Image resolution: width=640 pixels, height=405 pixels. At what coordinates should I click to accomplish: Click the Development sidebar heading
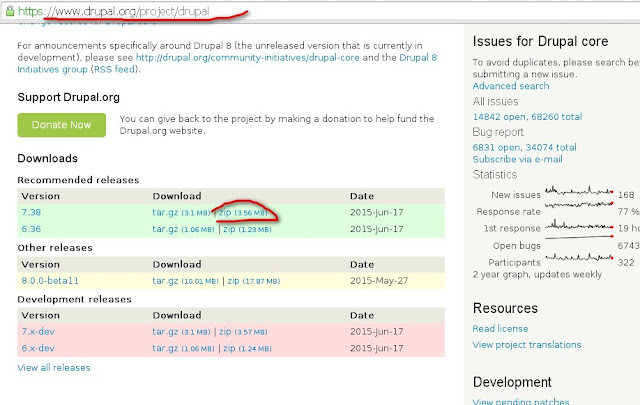click(x=512, y=382)
